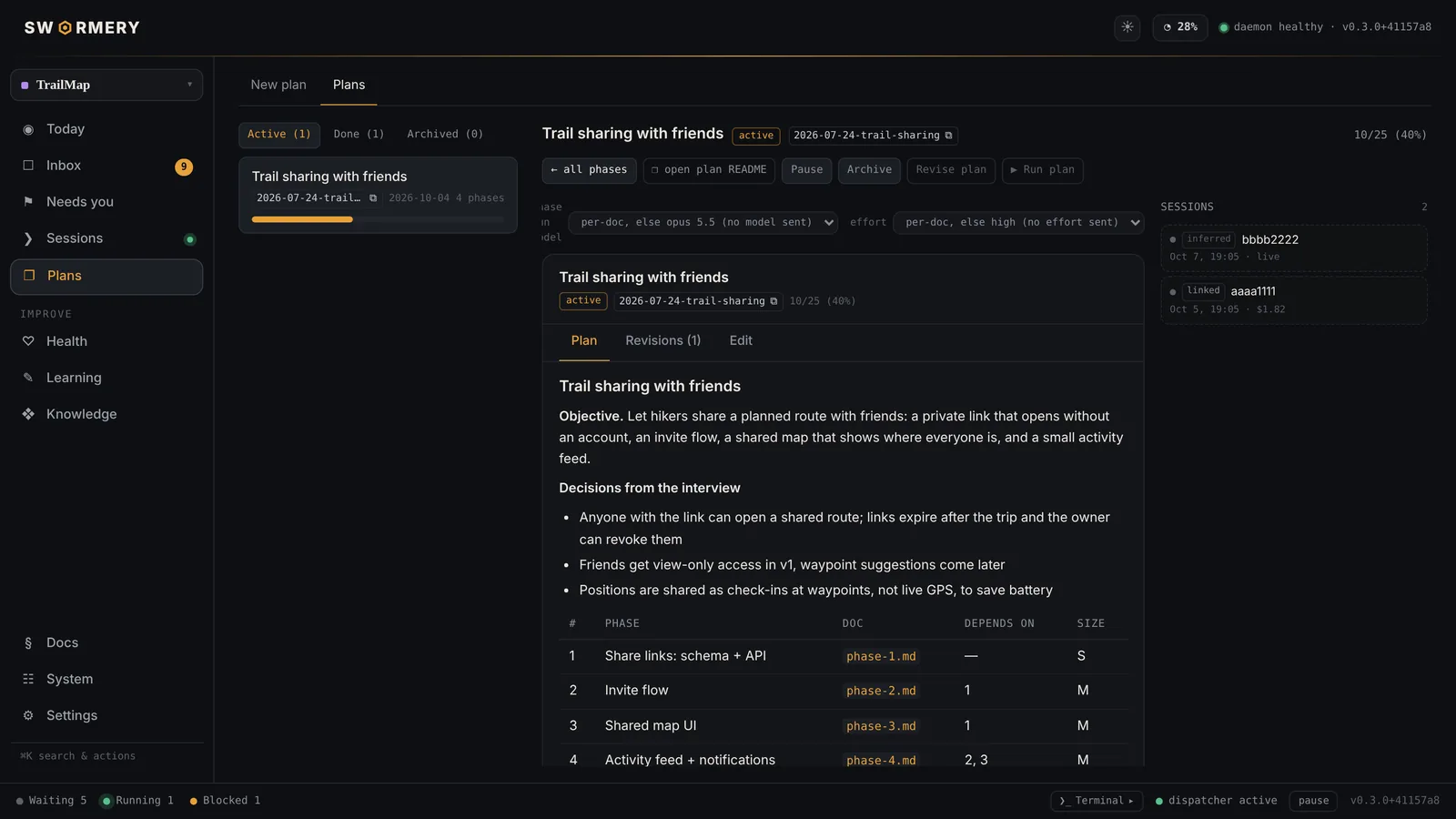Screen dimensions: 1456x819
Task: Expand the Sessions sidebar chevron
Action: click(28, 238)
